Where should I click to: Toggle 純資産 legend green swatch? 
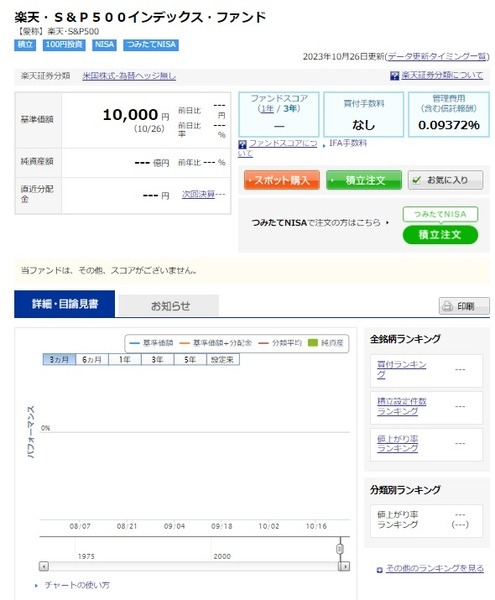coord(313,343)
